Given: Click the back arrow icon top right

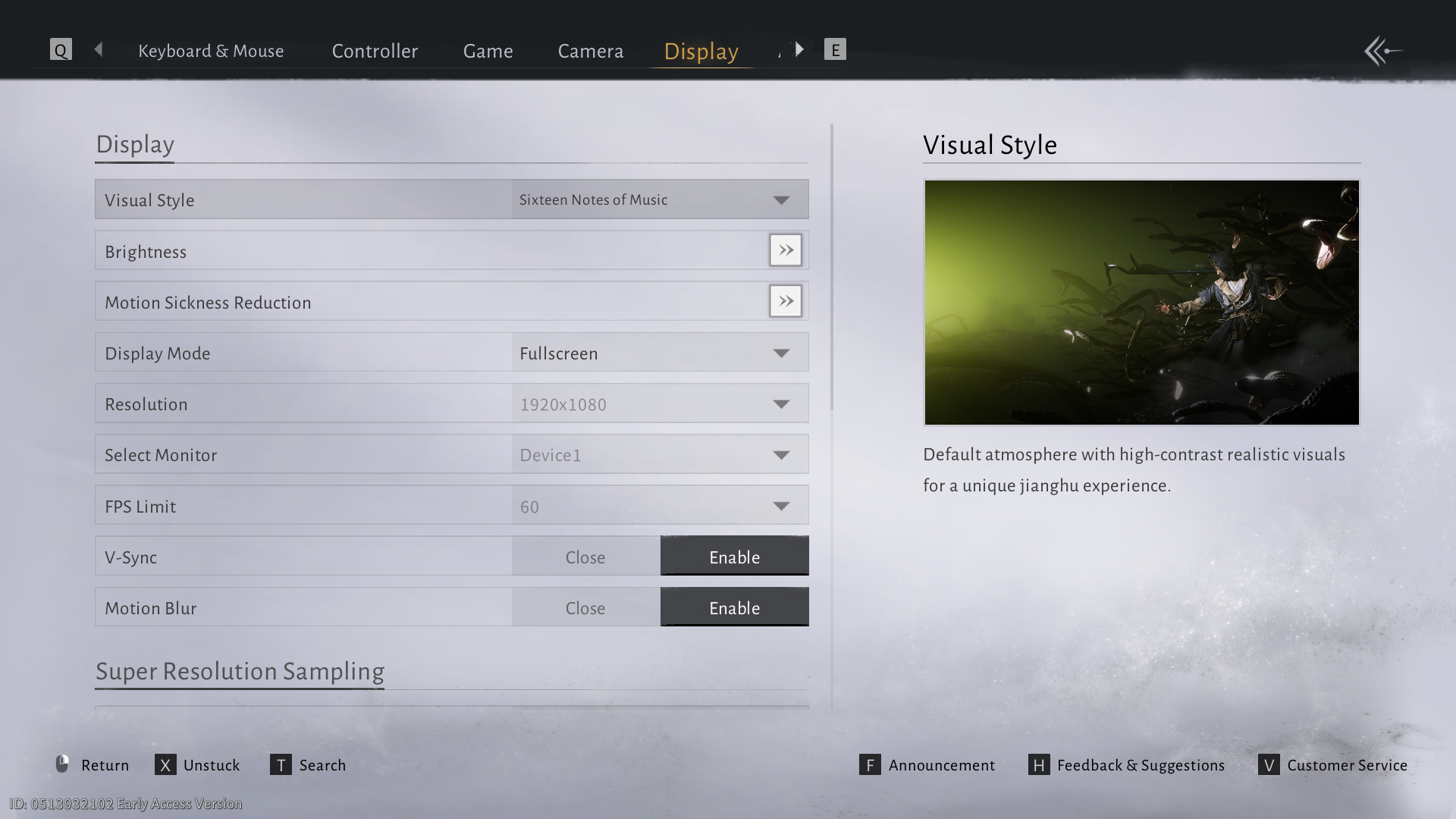Looking at the screenshot, I should pos(1383,51).
